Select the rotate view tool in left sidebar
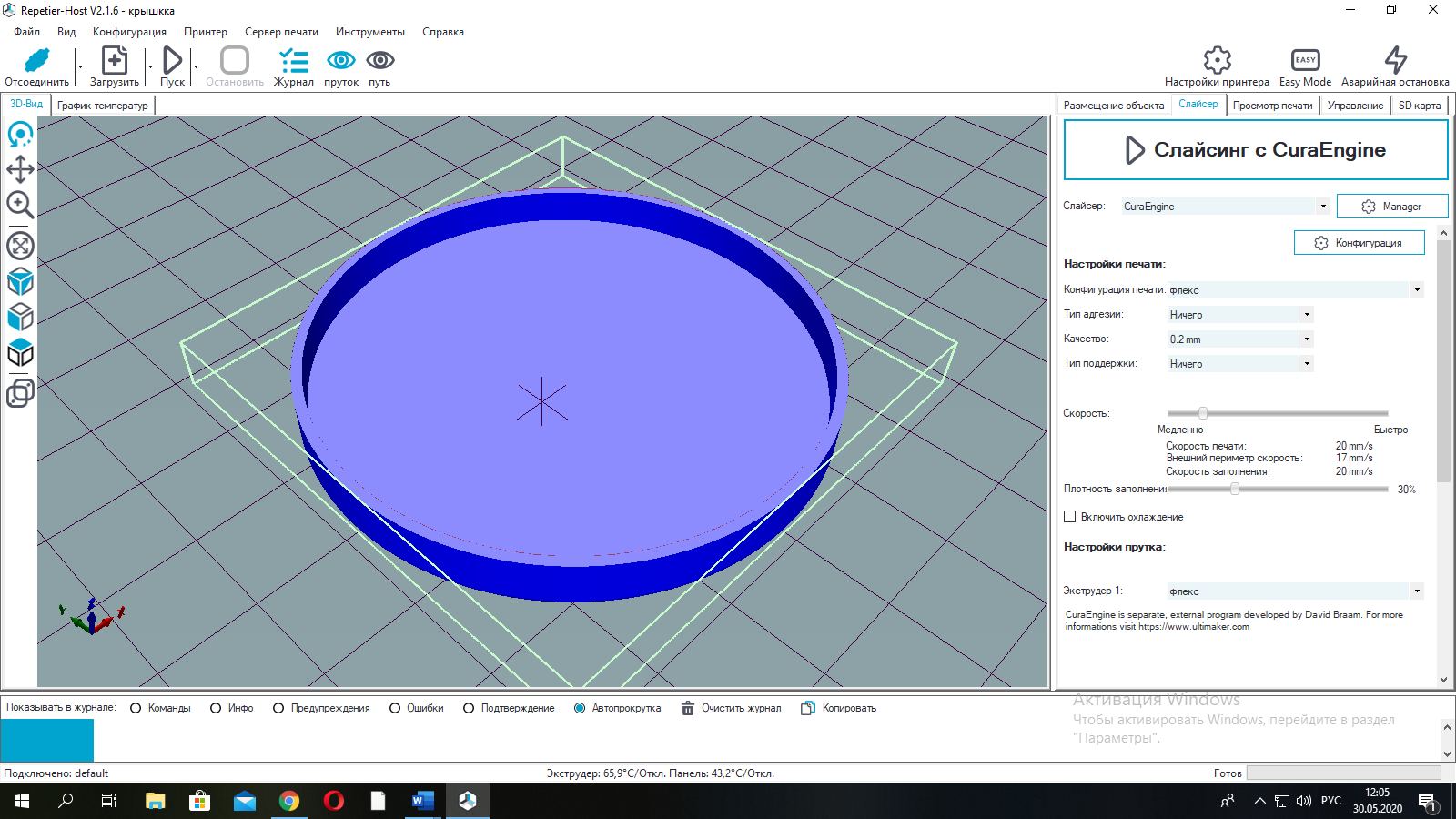The image size is (1456, 819). point(20,135)
